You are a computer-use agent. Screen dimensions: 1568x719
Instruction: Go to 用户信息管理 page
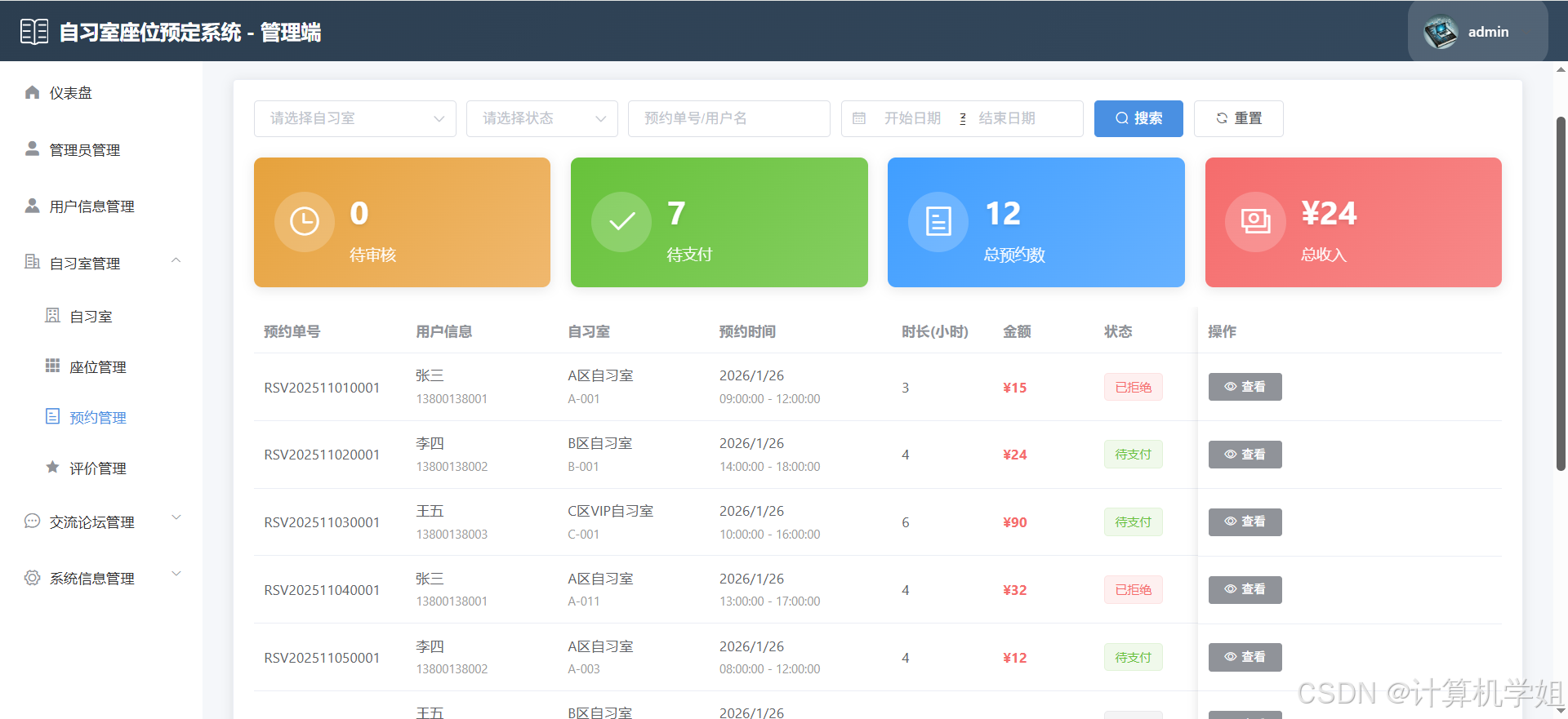[x=101, y=206]
